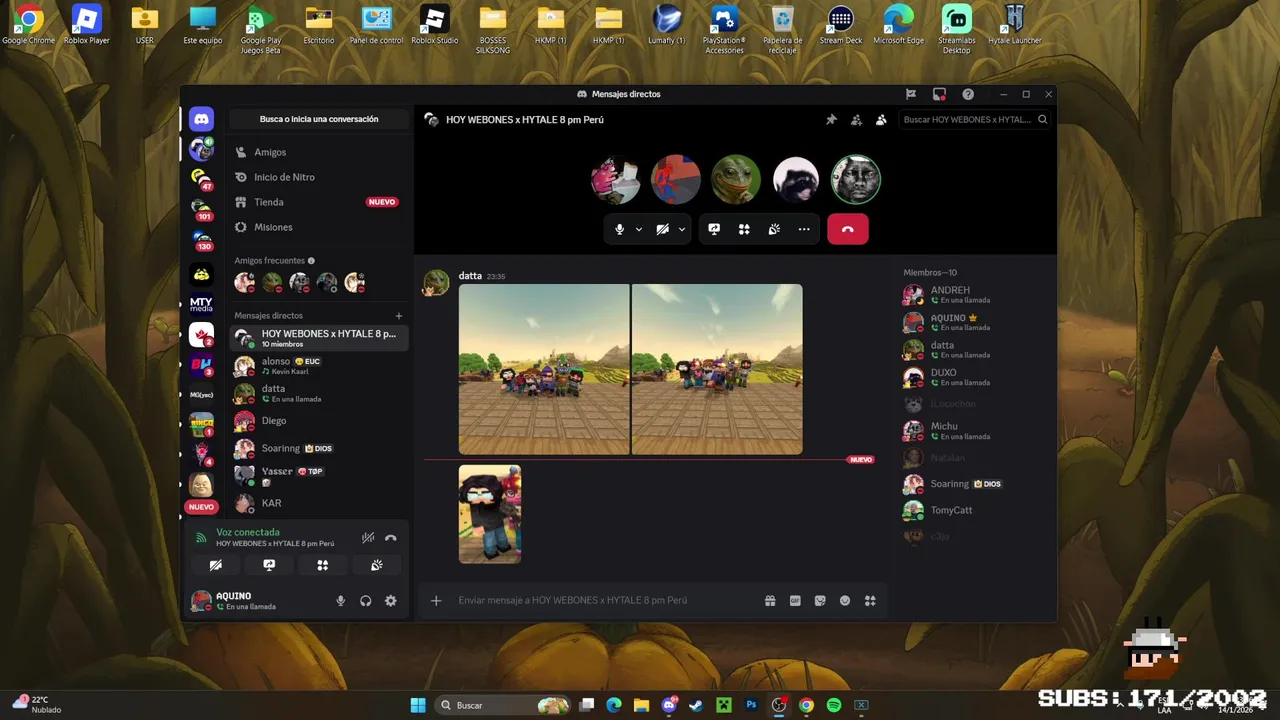Click Voz conectada status text
Viewport: 1280px width, 720px height.
248,532
